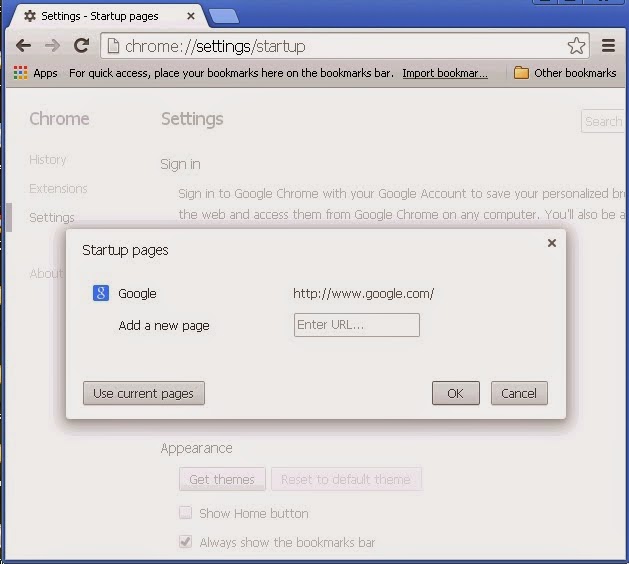
Task: Click the Sign in section heading
Action: [x=180, y=164]
